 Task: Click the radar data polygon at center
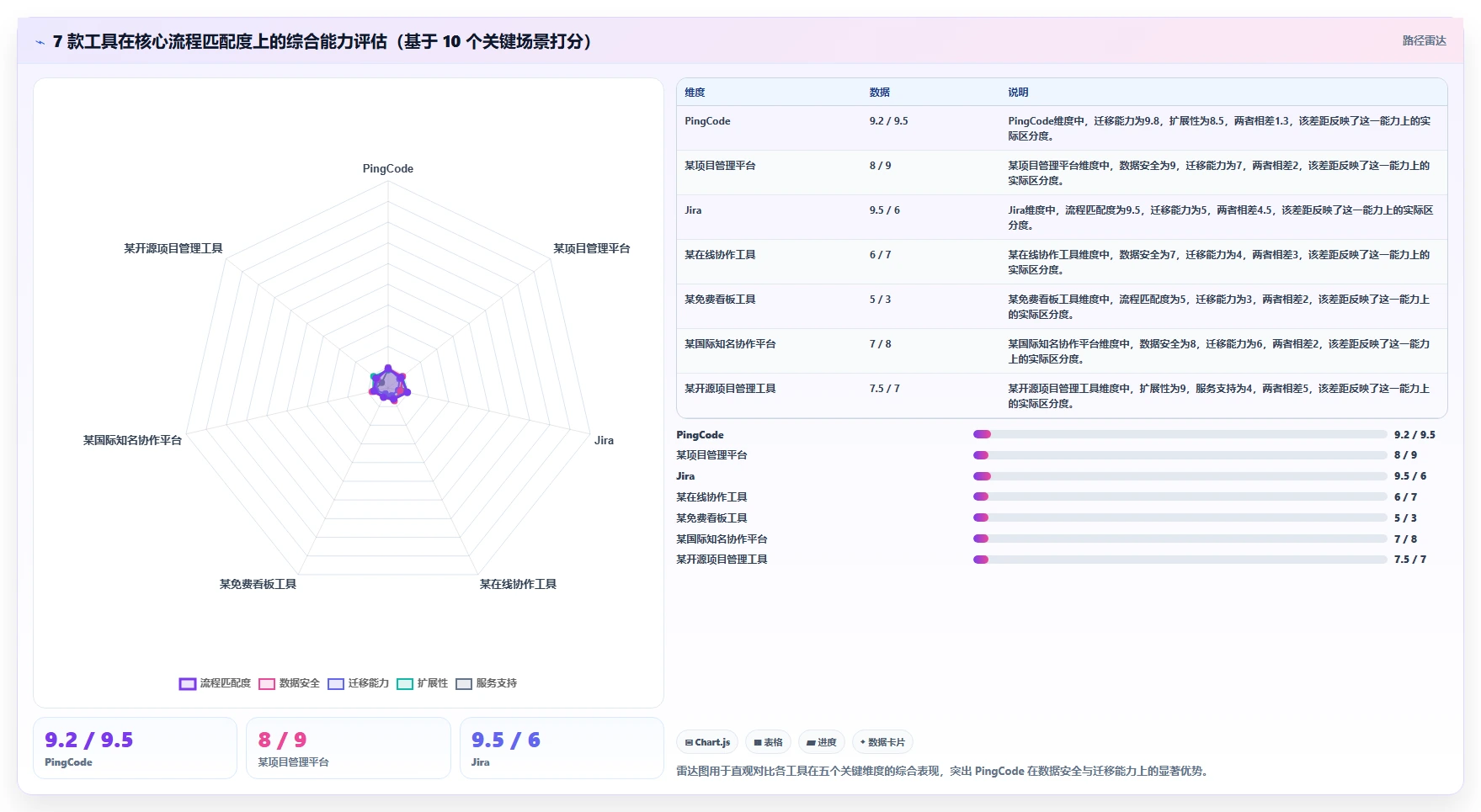pyautogui.click(x=389, y=385)
